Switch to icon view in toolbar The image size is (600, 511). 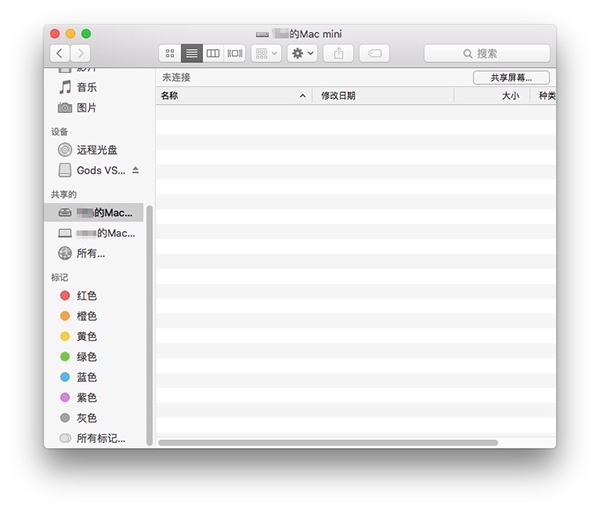(x=169, y=53)
